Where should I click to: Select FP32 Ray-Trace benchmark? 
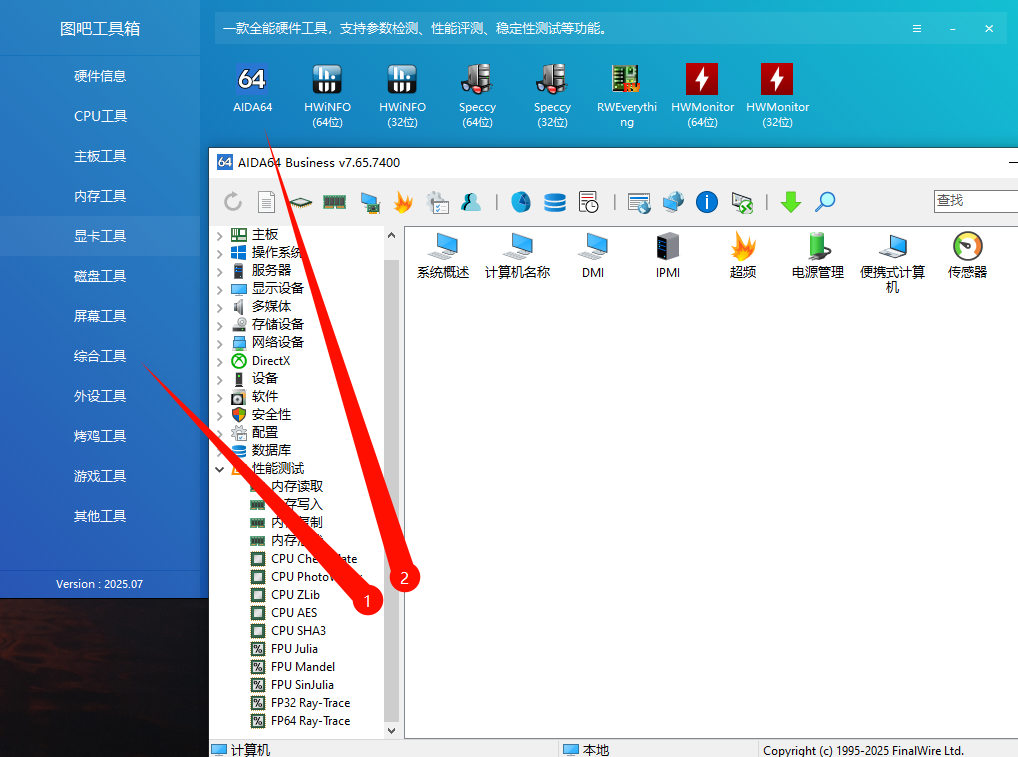point(310,702)
